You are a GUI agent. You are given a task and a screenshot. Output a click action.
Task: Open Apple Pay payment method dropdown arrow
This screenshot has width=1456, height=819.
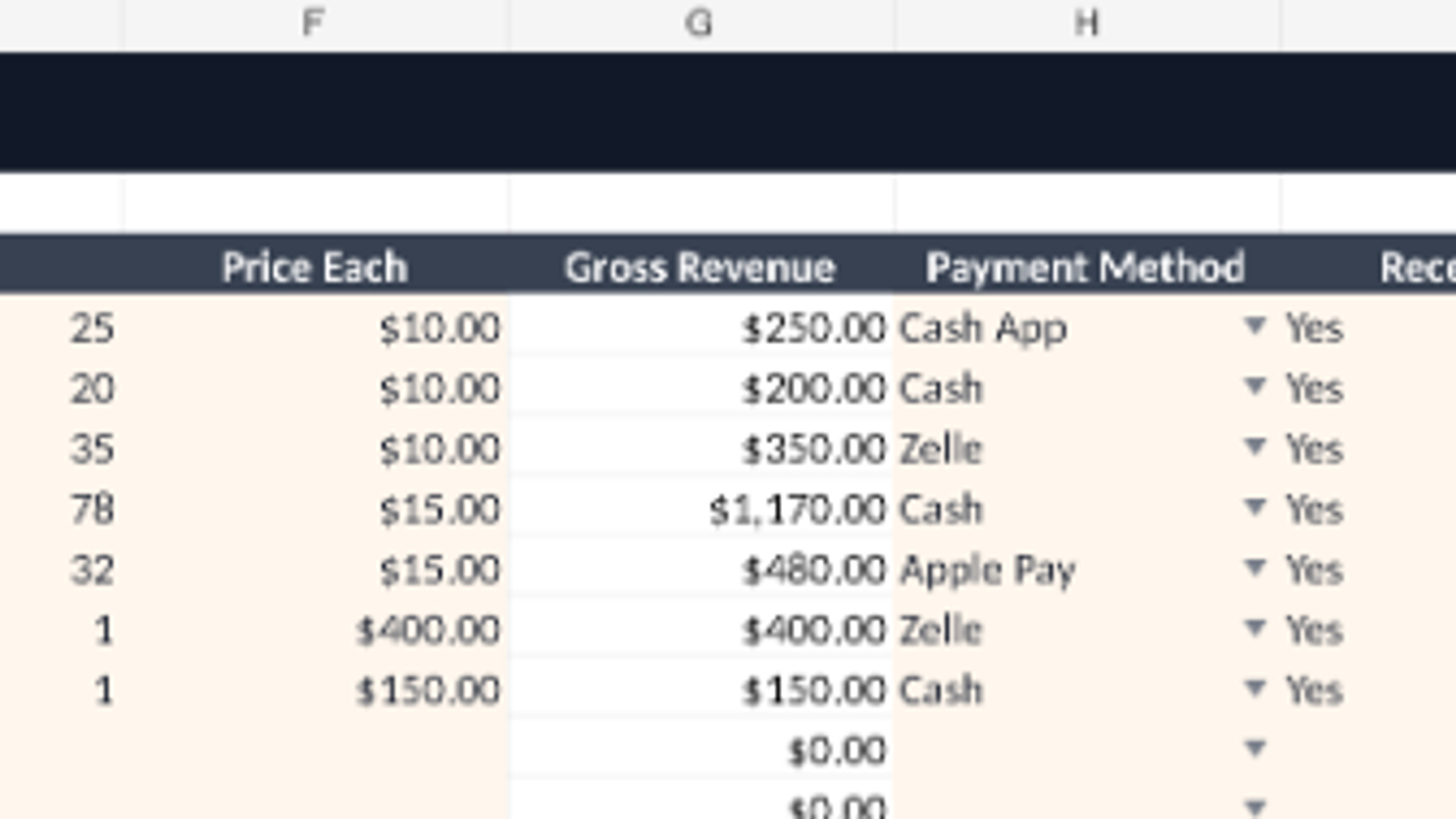(1255, 568)
